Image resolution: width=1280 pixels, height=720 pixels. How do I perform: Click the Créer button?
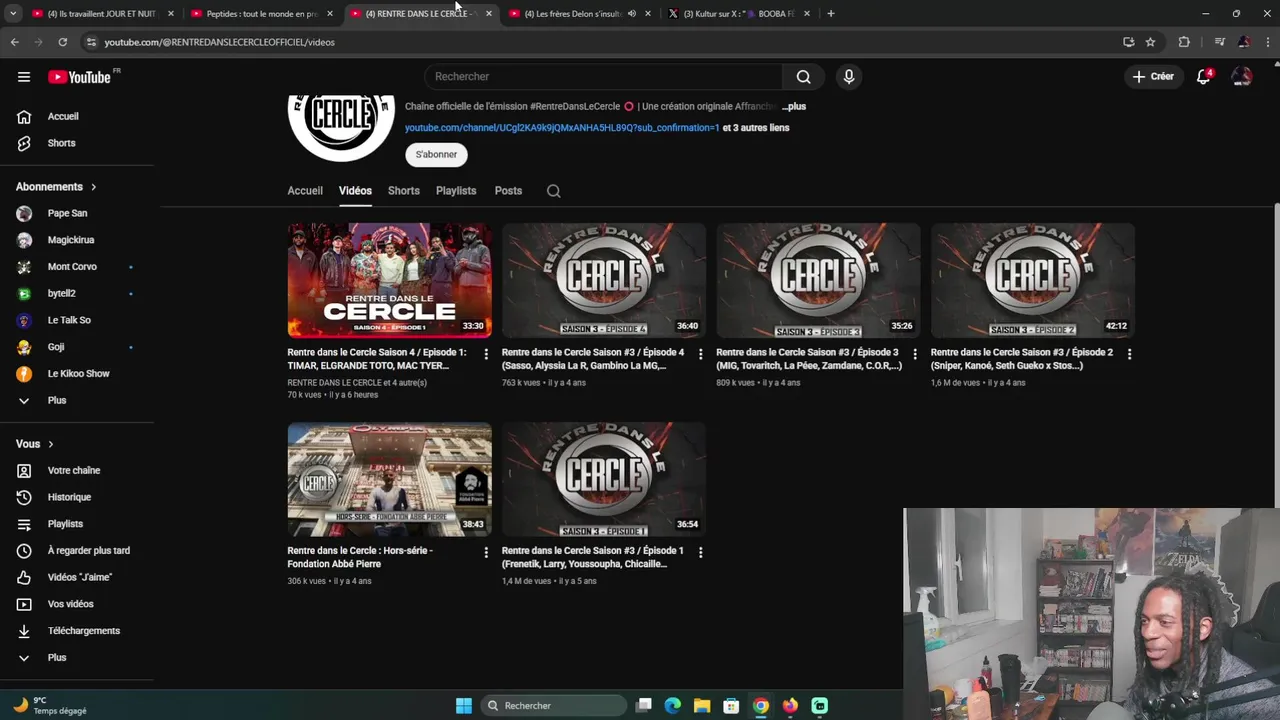point(1153,77)
